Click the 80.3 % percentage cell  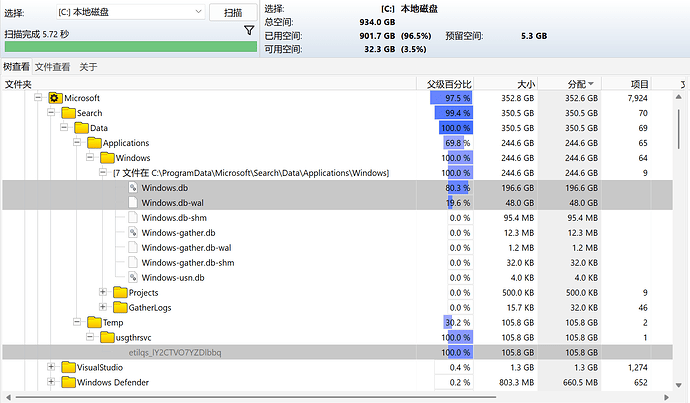[x=458, y=188]
